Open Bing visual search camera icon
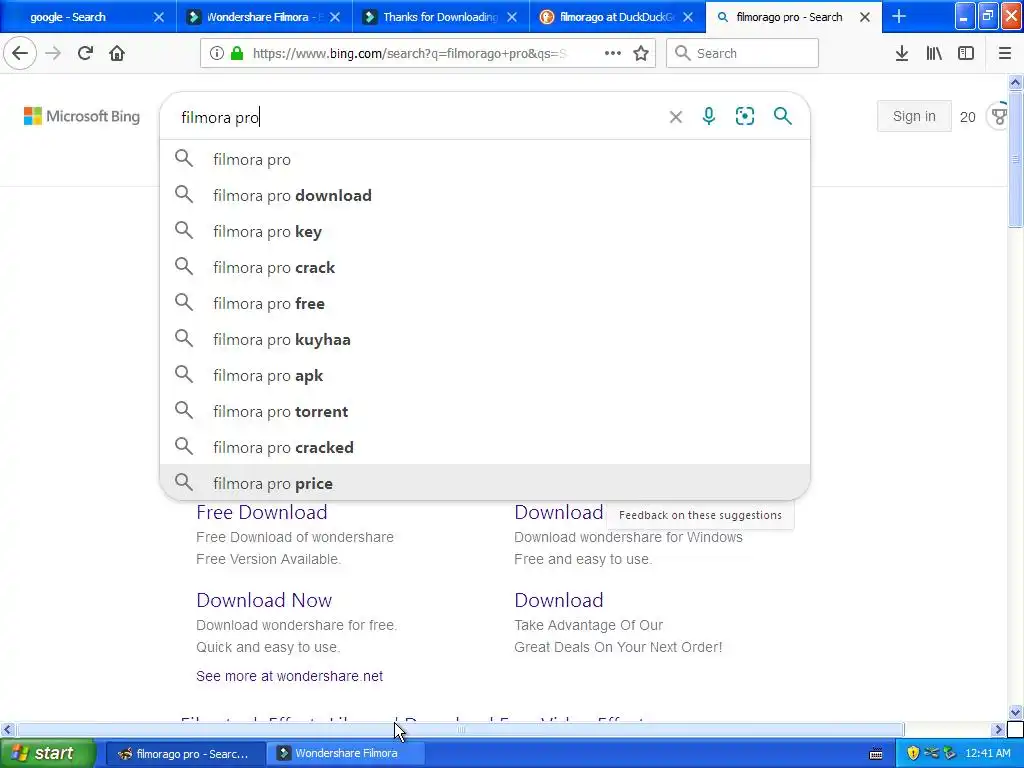This screenshot has height=768, width=1024. click(745, 116)
